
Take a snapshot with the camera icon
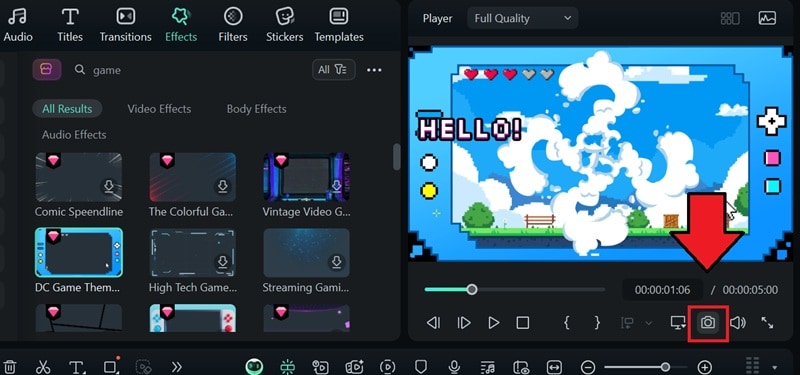pos(708,322)
